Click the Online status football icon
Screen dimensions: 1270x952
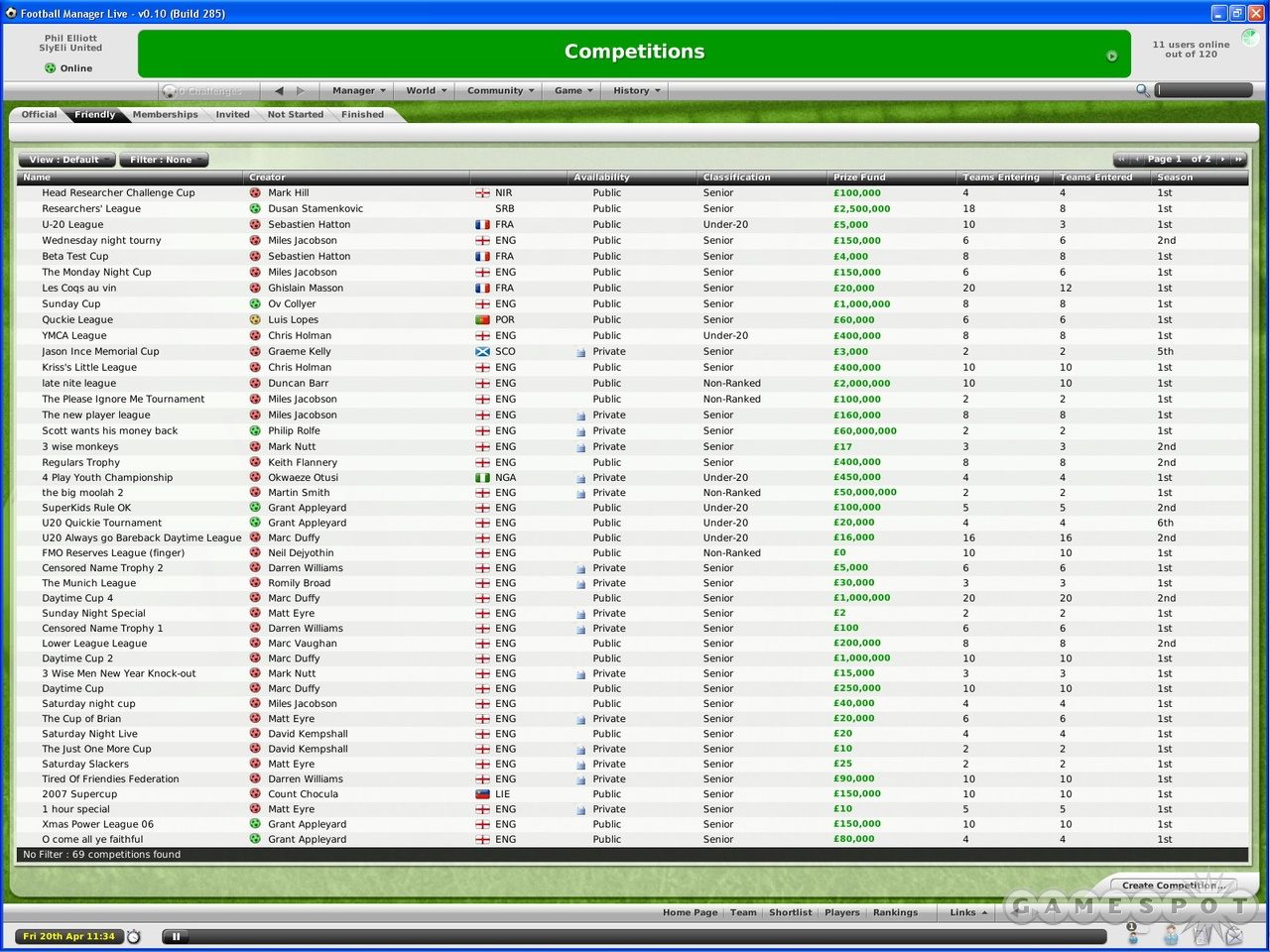pos(50,68)
